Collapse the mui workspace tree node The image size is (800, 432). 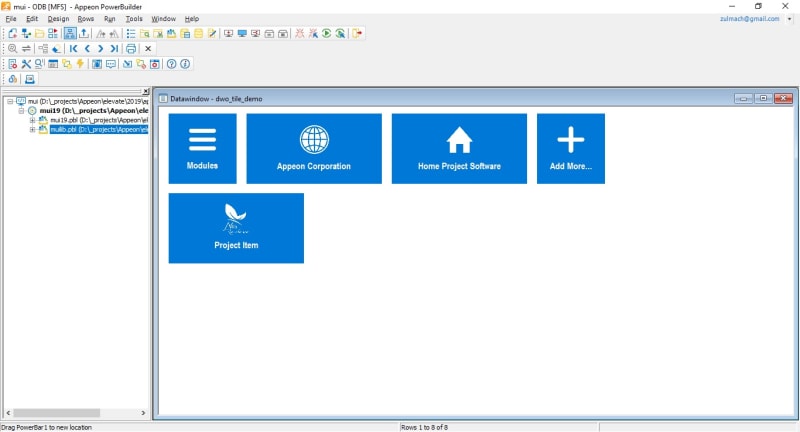pyautogui.click(x=10, y=101)
